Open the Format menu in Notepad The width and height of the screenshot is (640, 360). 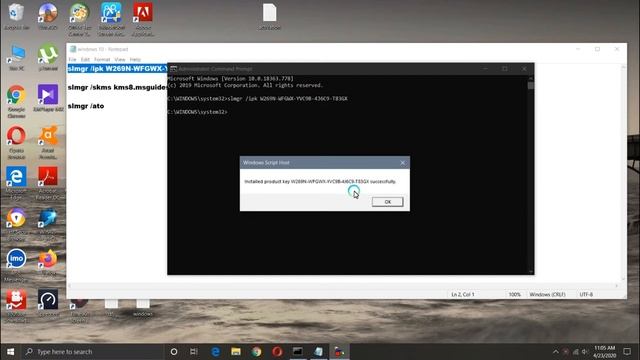[x=102, y=60]
